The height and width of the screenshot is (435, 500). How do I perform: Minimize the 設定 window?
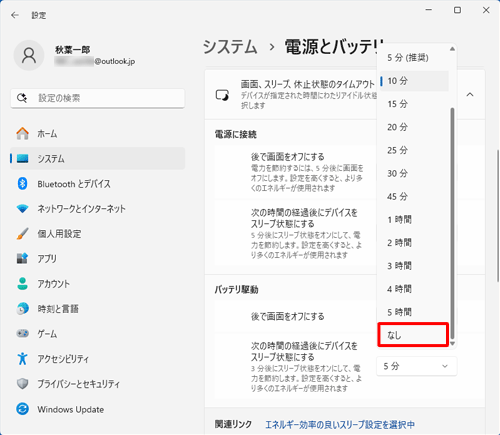click(429, 10)
